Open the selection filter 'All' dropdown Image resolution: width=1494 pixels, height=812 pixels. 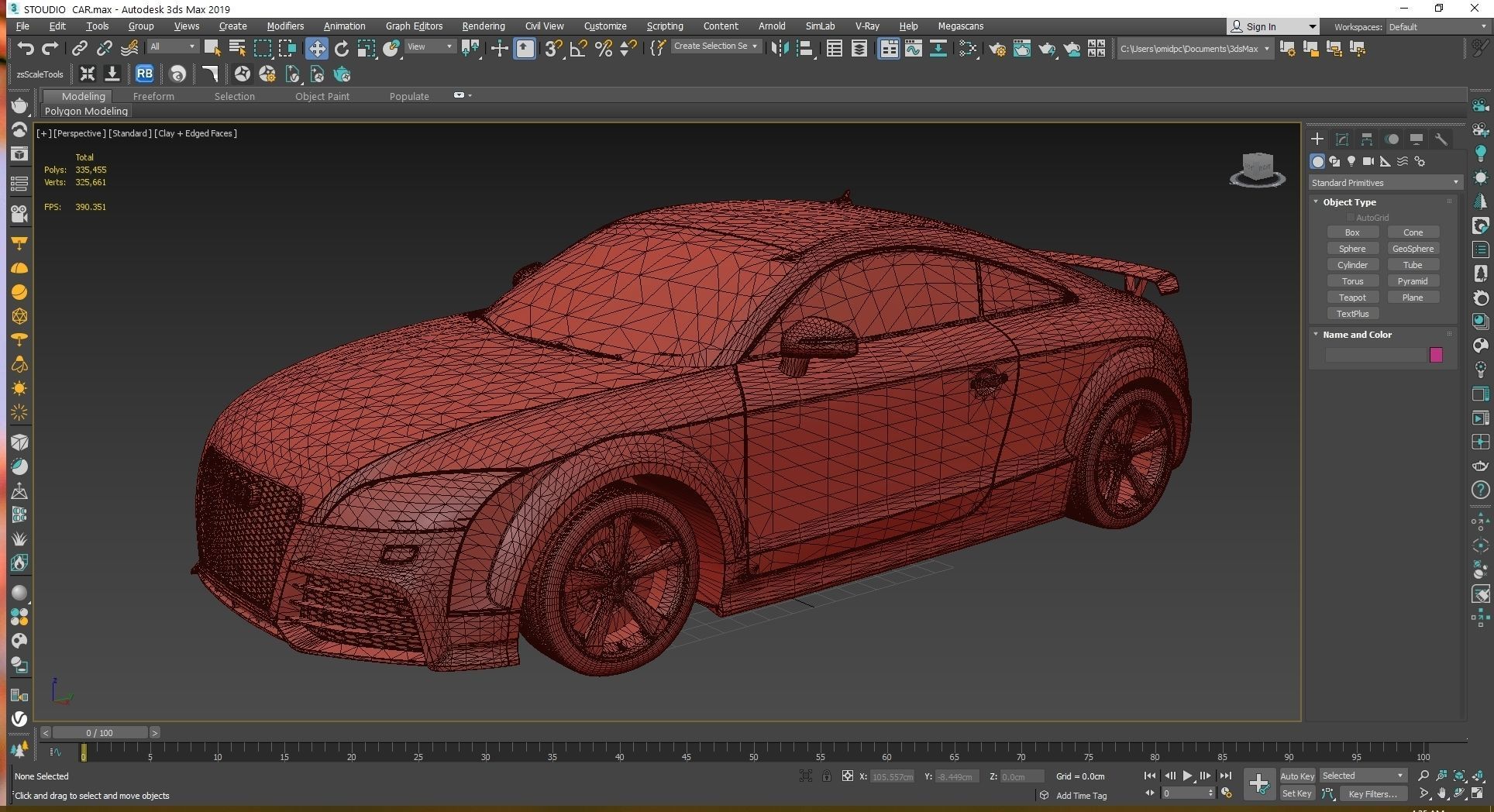pyautogui.click(x=172, y=46)
